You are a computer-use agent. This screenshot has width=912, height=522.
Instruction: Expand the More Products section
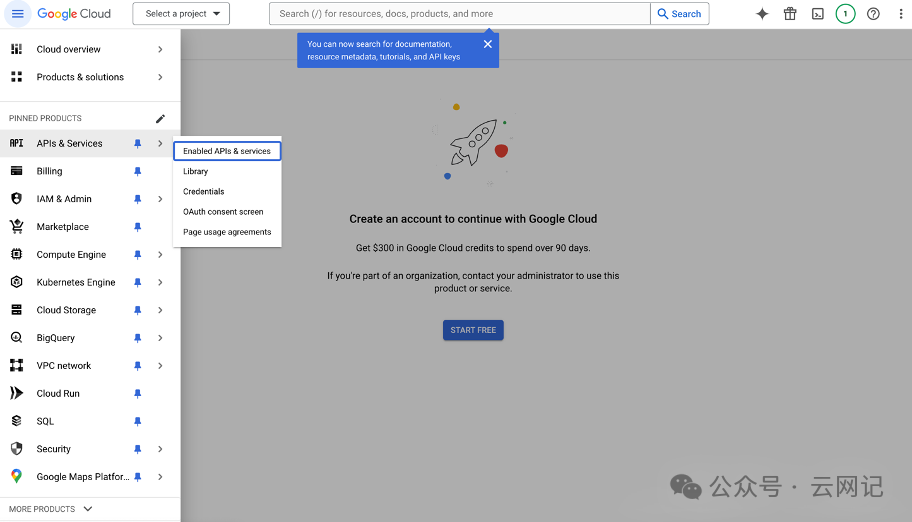click(x=51, y=509)
